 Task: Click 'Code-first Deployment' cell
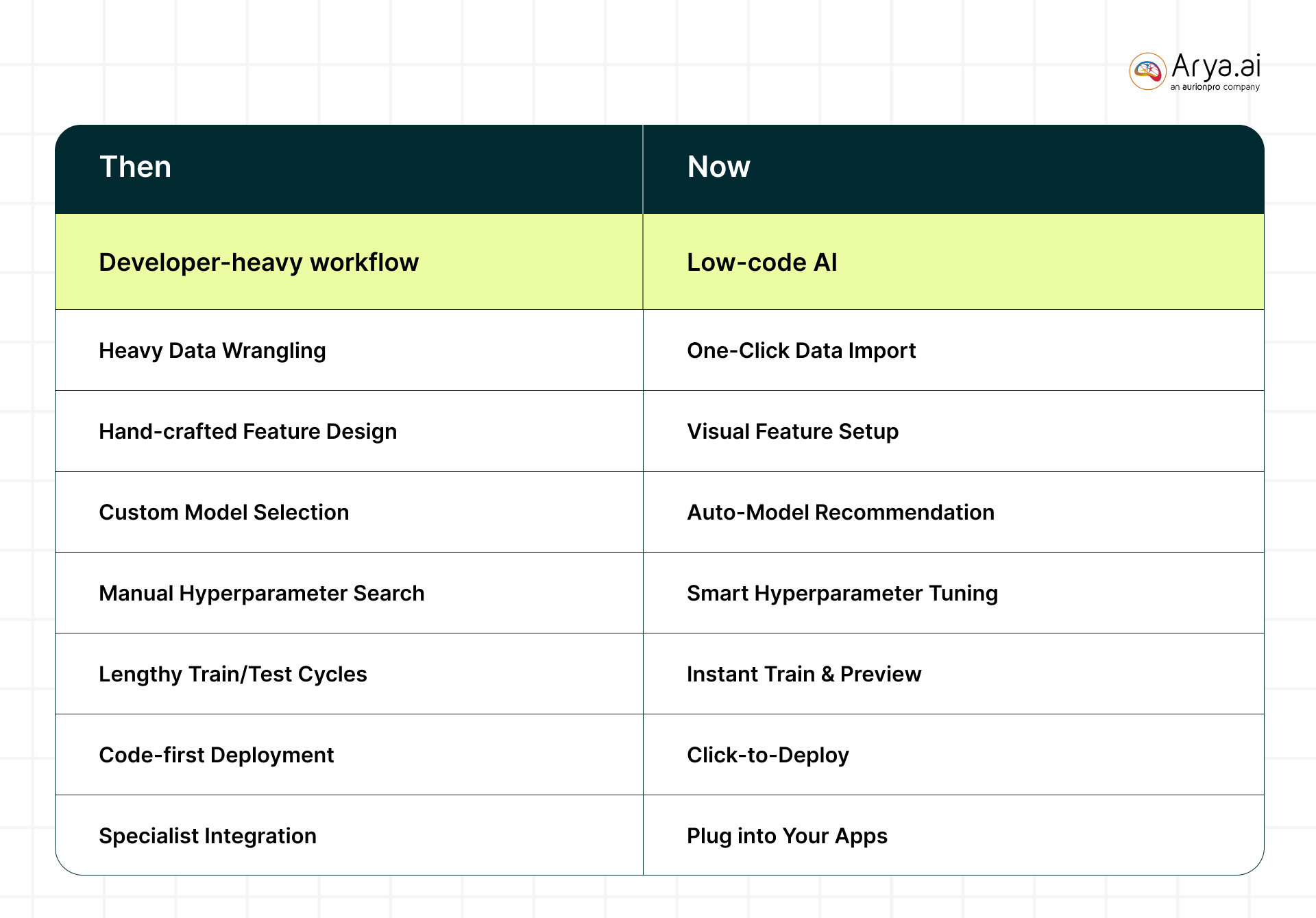click(x=349, y=755)
